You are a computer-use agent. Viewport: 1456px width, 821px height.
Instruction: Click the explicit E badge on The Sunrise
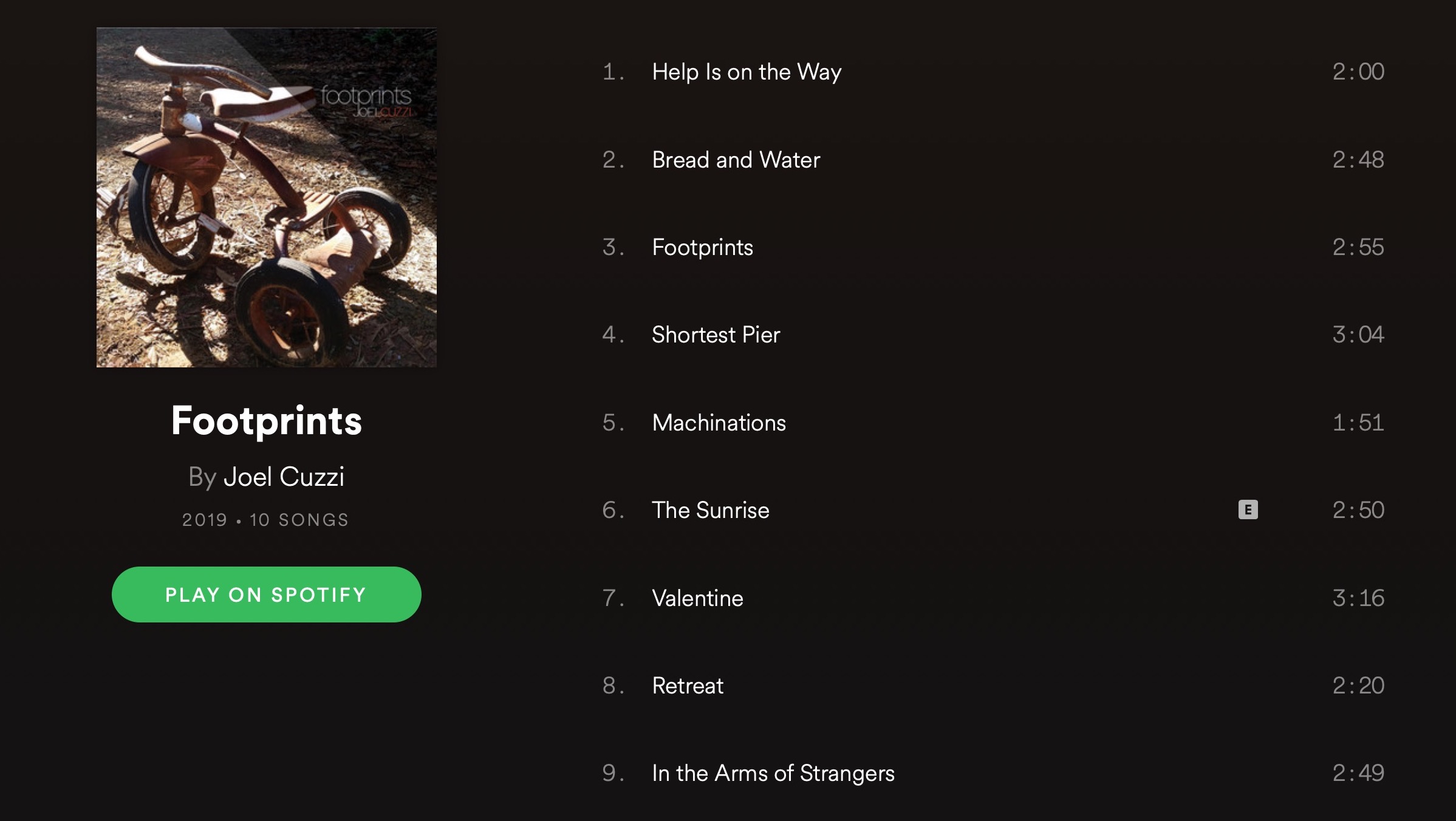pyautogui.click(x=1248, y=509)
